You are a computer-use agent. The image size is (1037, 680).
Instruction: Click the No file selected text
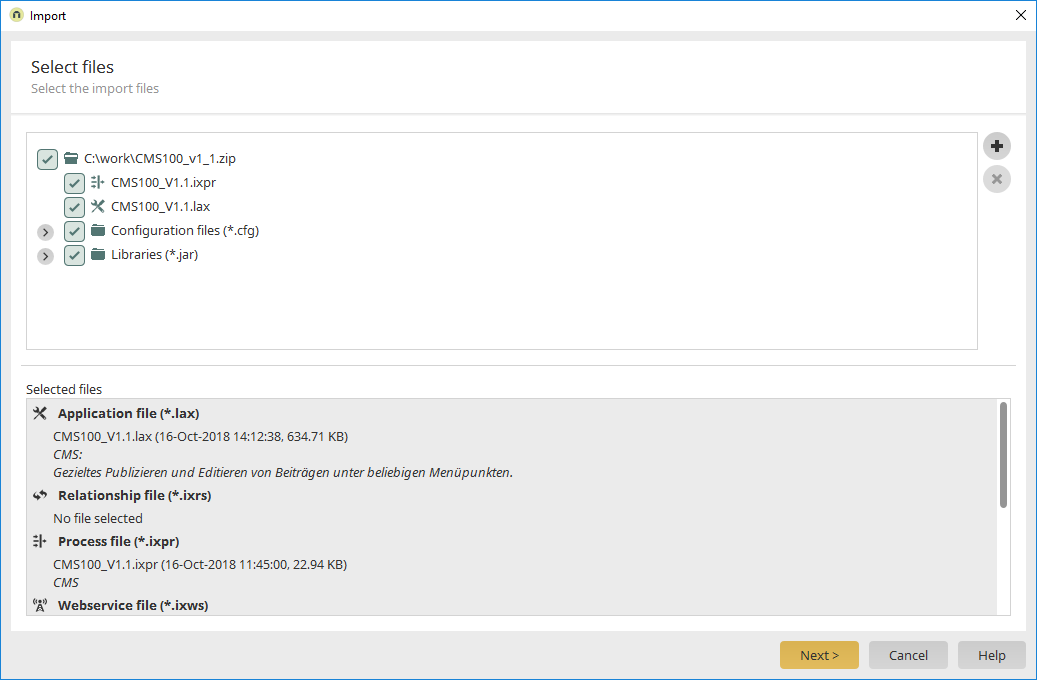(98, 519)
